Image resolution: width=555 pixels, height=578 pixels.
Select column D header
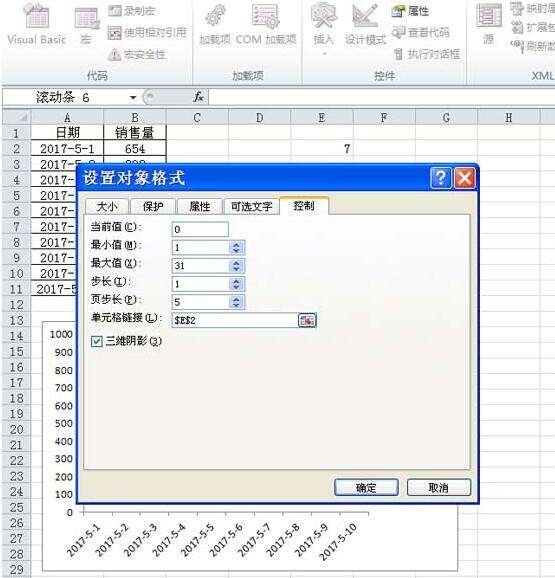coord(259,118)
